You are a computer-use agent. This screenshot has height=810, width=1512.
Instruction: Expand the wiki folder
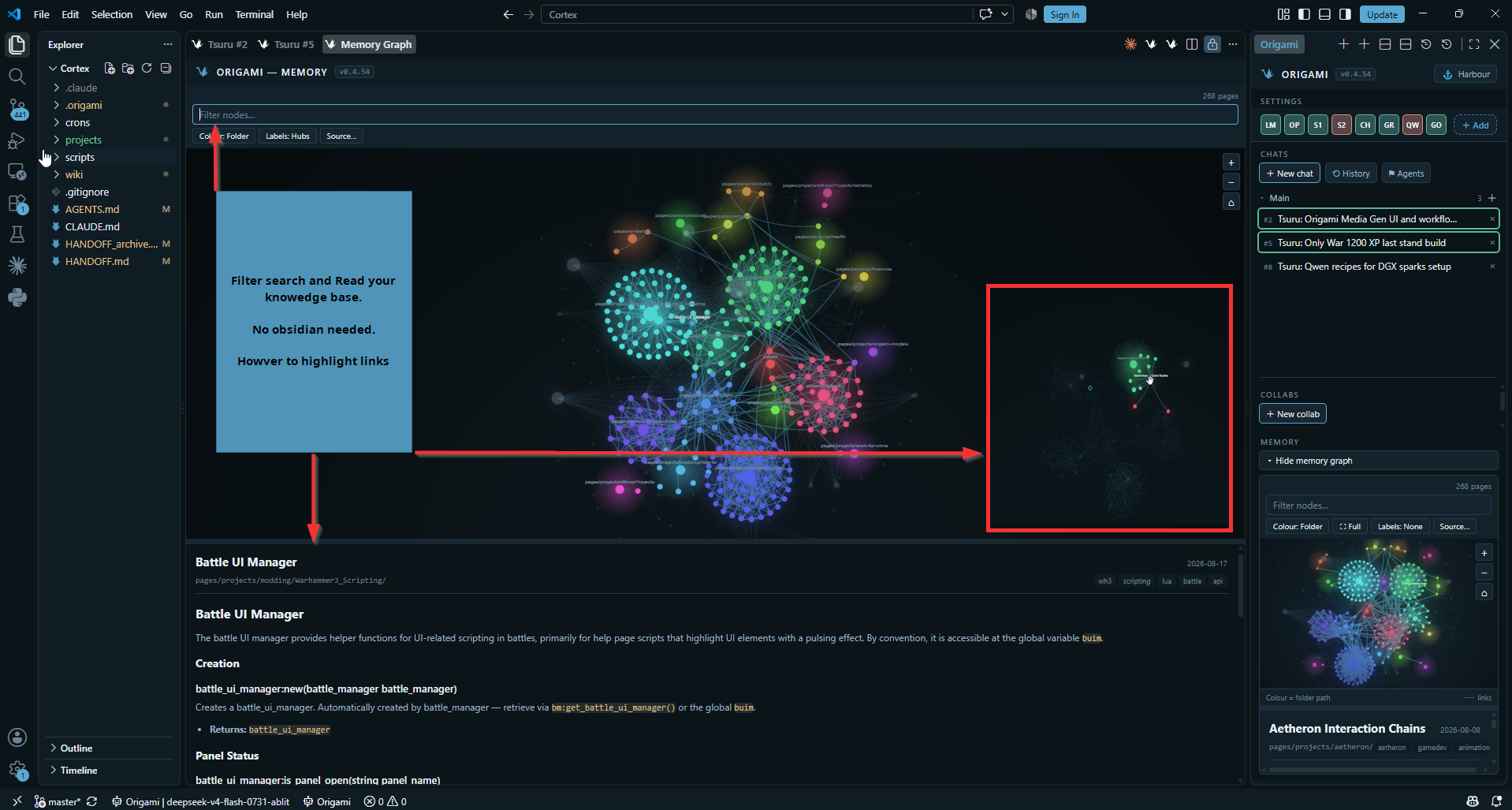click(x=110, y=174)
